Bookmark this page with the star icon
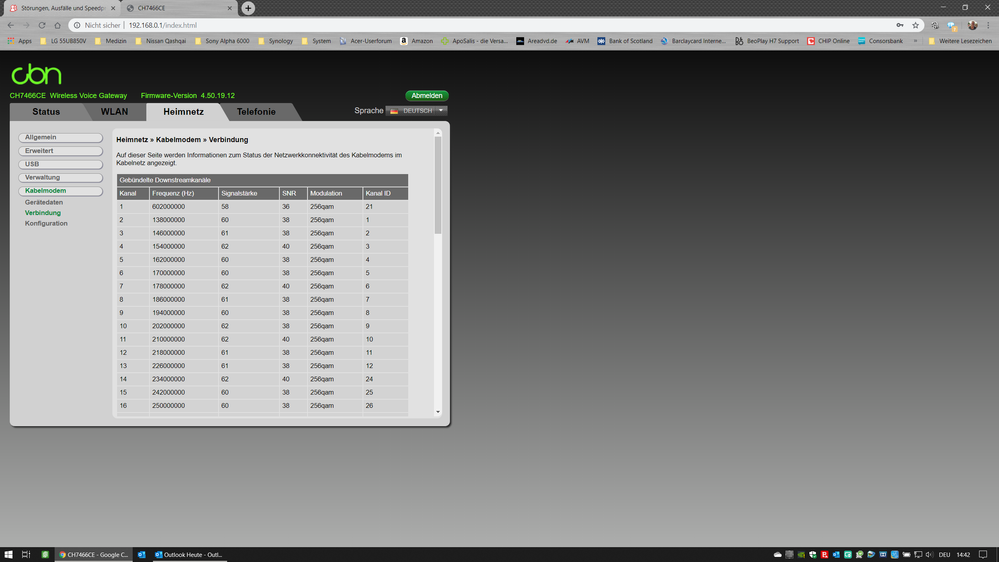 coord(916,25)
